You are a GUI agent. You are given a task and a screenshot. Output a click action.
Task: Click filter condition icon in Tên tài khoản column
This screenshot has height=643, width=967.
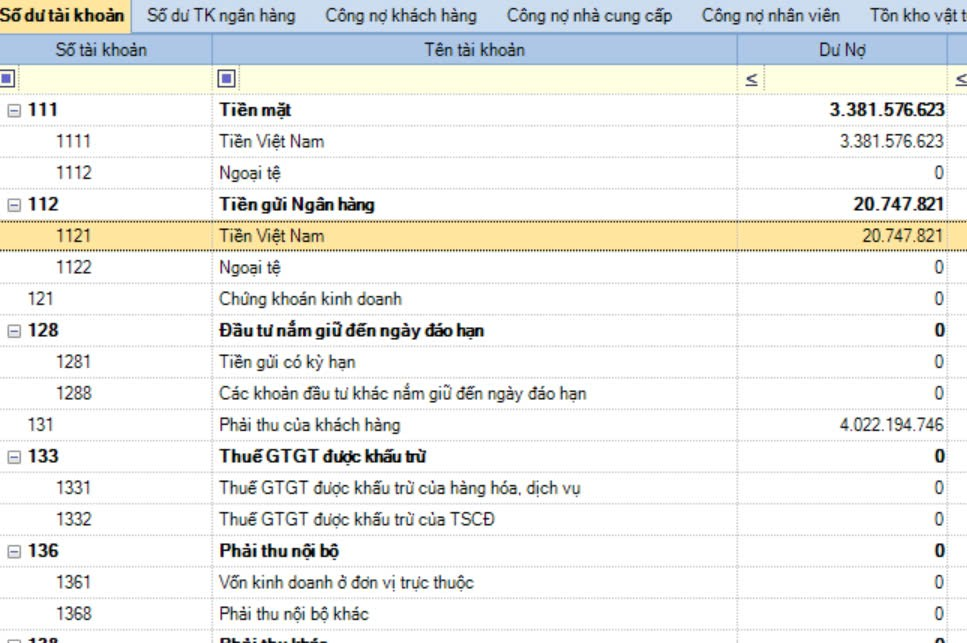tap(226, 79)
